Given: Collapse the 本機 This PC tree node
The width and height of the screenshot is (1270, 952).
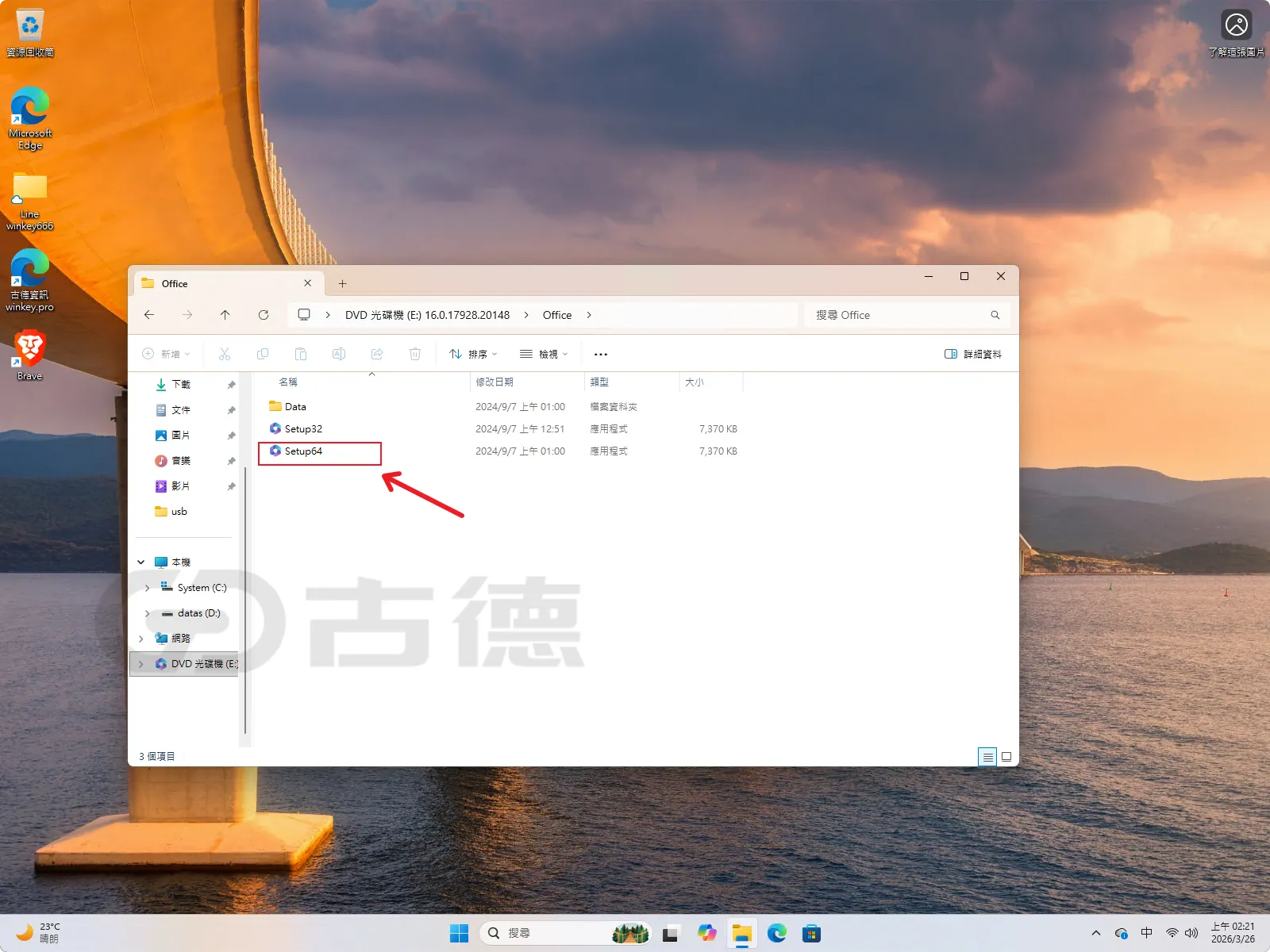Looking at the screenshot, I should click(x=141, y=562).
